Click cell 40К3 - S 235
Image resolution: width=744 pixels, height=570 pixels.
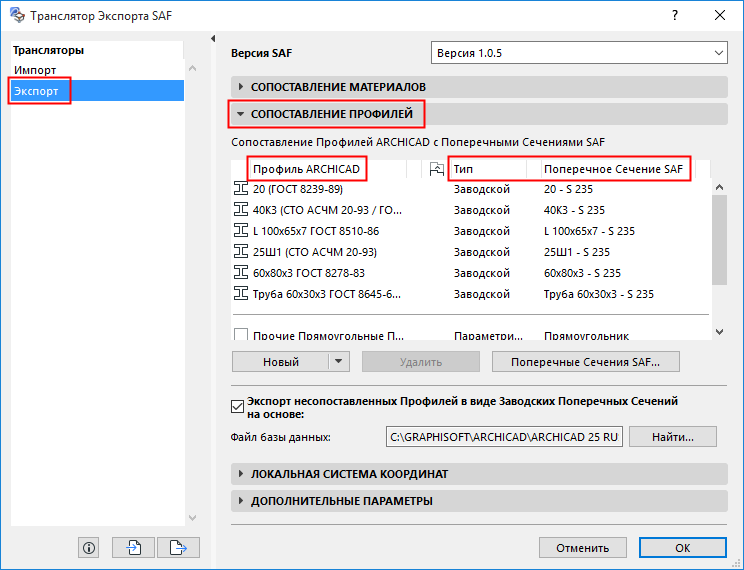point(574,210)
